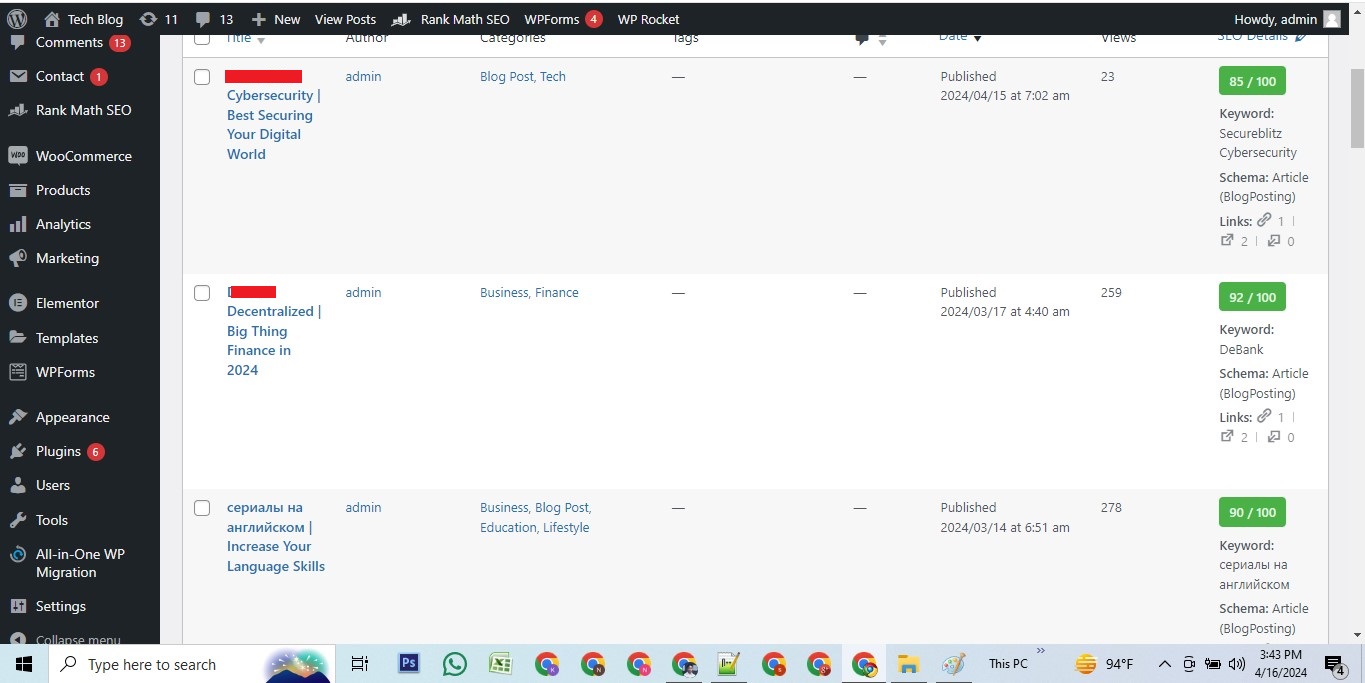Screen dimensions: 1365x683
Task: Open the сериалы на английском post
Action: 276,537
